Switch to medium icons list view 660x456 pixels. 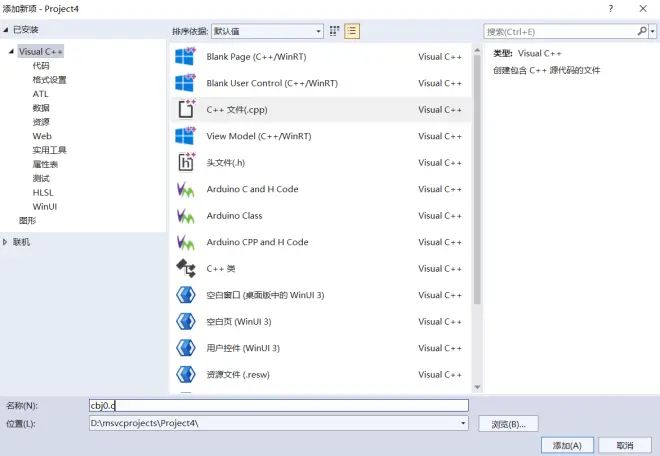tap(352, 31)
